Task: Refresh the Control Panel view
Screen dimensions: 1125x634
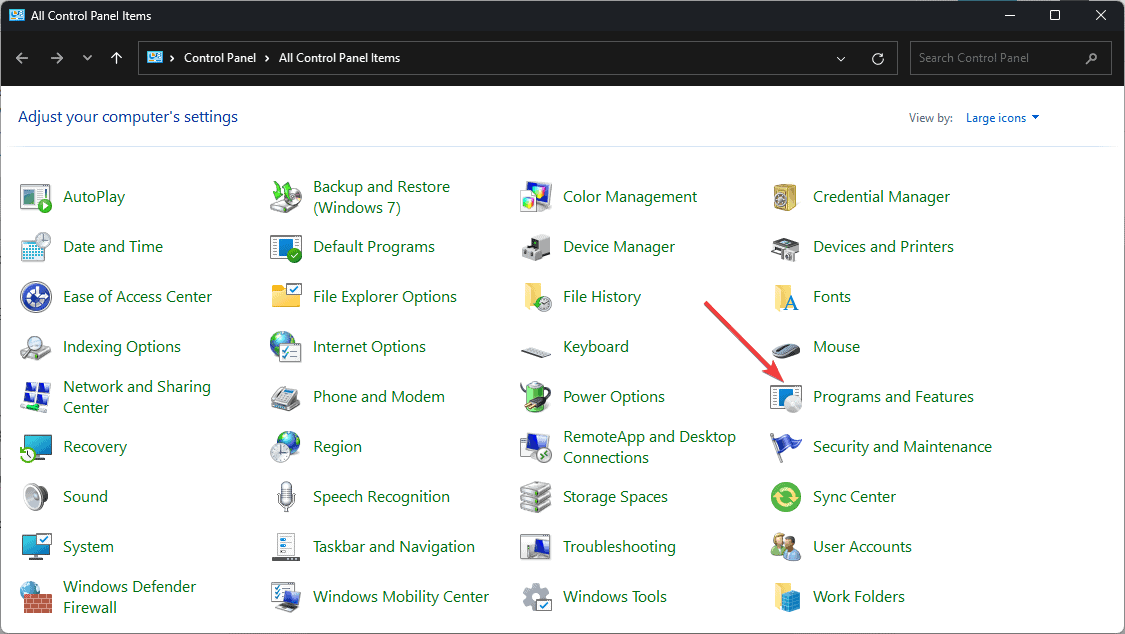Action: pyautogui.click(x=877, y=59)
